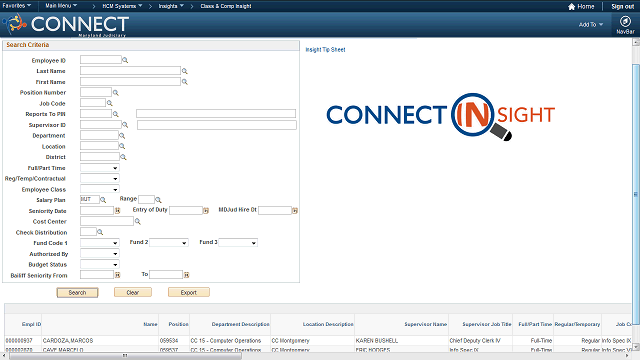Open Cost Center lookup magnifier
640x360 pixels.
pos(138,221)
